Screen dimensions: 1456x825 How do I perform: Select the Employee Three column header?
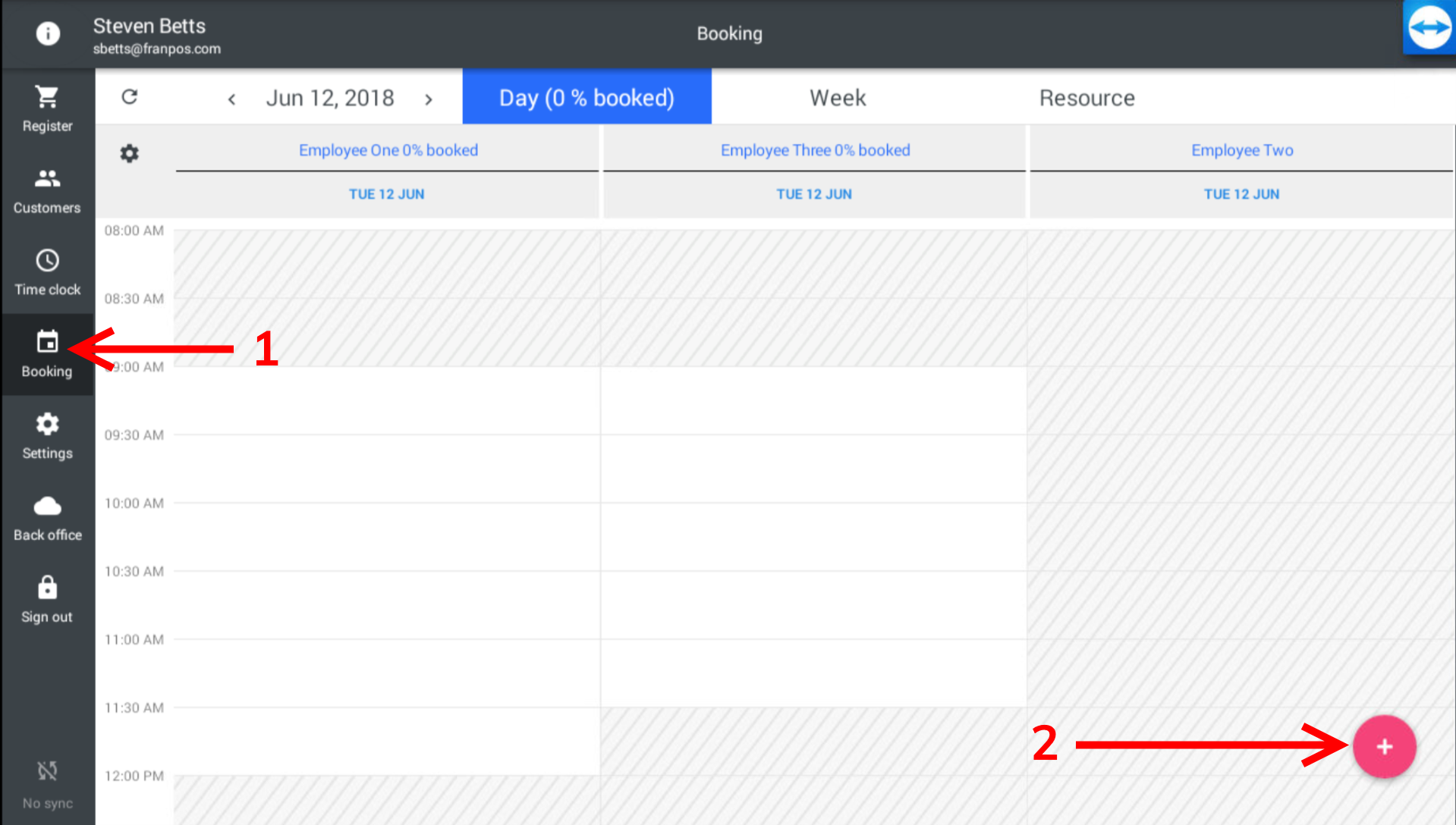814,150
